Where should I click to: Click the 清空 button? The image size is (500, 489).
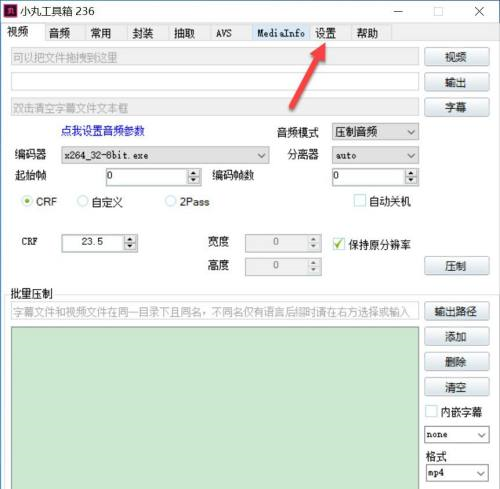pyautogui.click(x=457, y=387)
